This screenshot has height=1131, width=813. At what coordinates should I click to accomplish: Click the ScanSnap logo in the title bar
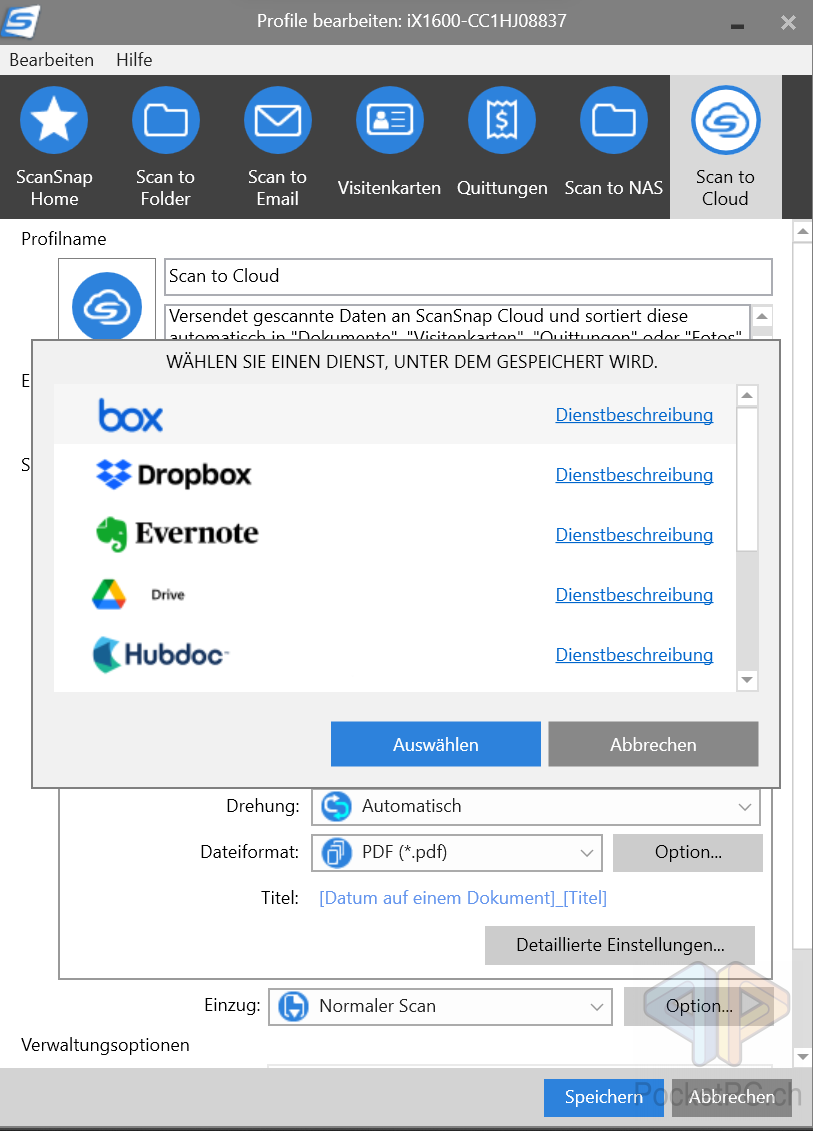20,21
